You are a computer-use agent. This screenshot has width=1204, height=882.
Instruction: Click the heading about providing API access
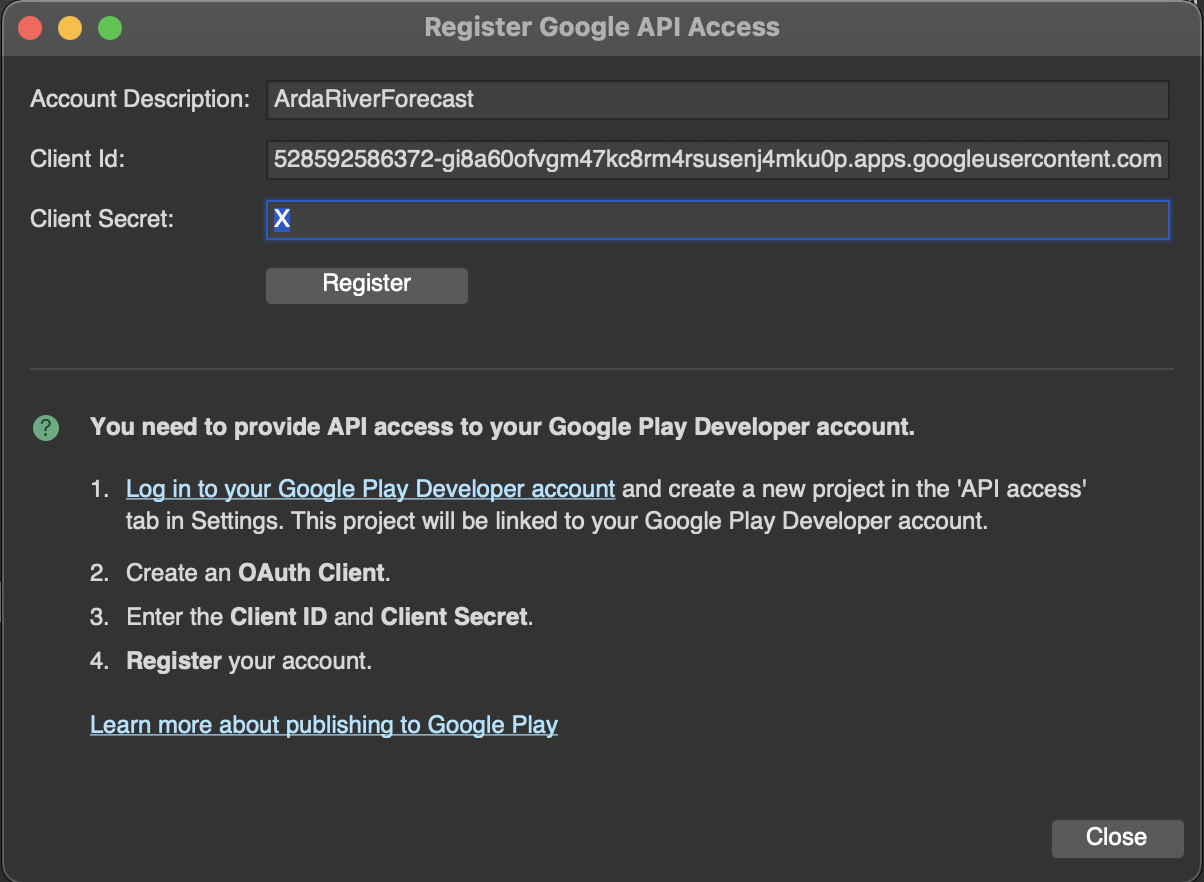coord(503,428)
